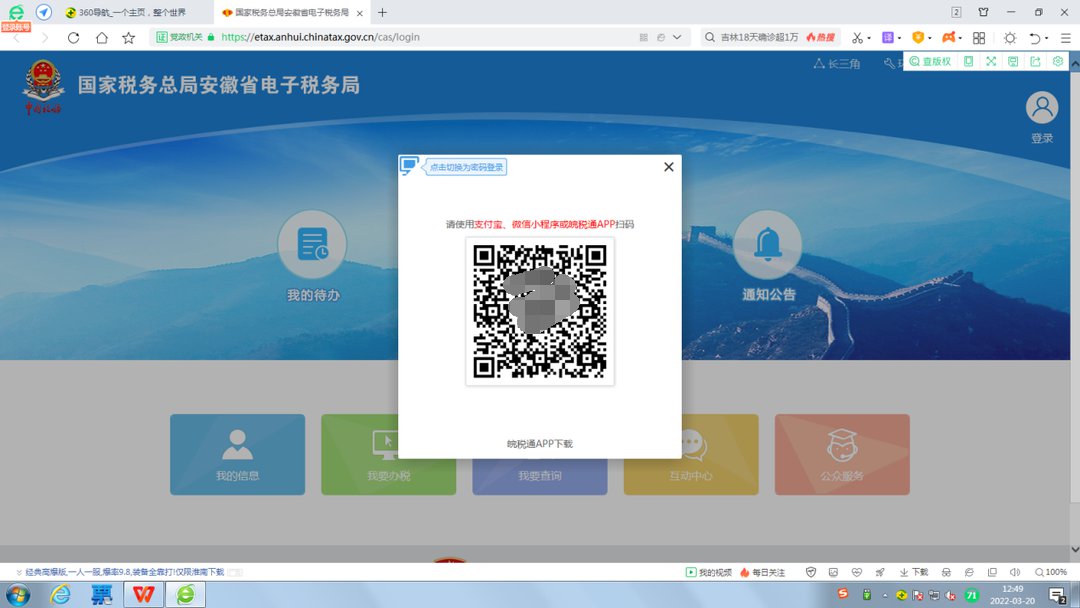Open WPS Office from the taskbar
The width and height of the screenshot is (1080, 608).
point(144,594)
